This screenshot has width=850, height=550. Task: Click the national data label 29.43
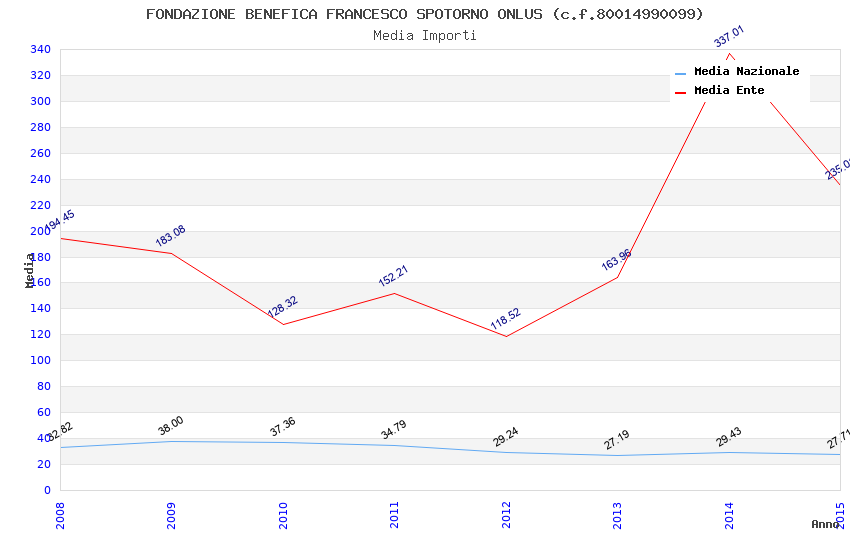coord(729,437)
